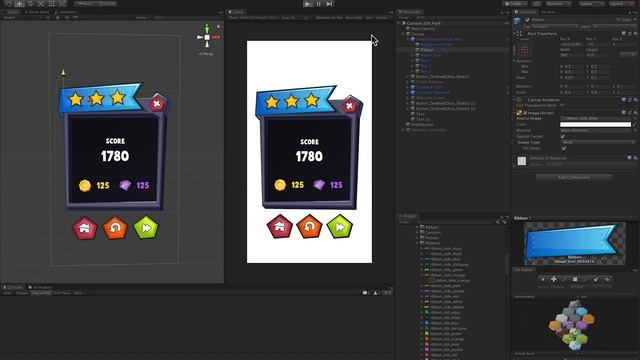Open the white Color swatch in Inspector
The image size is (640, 360).
[x=596, y=124]
